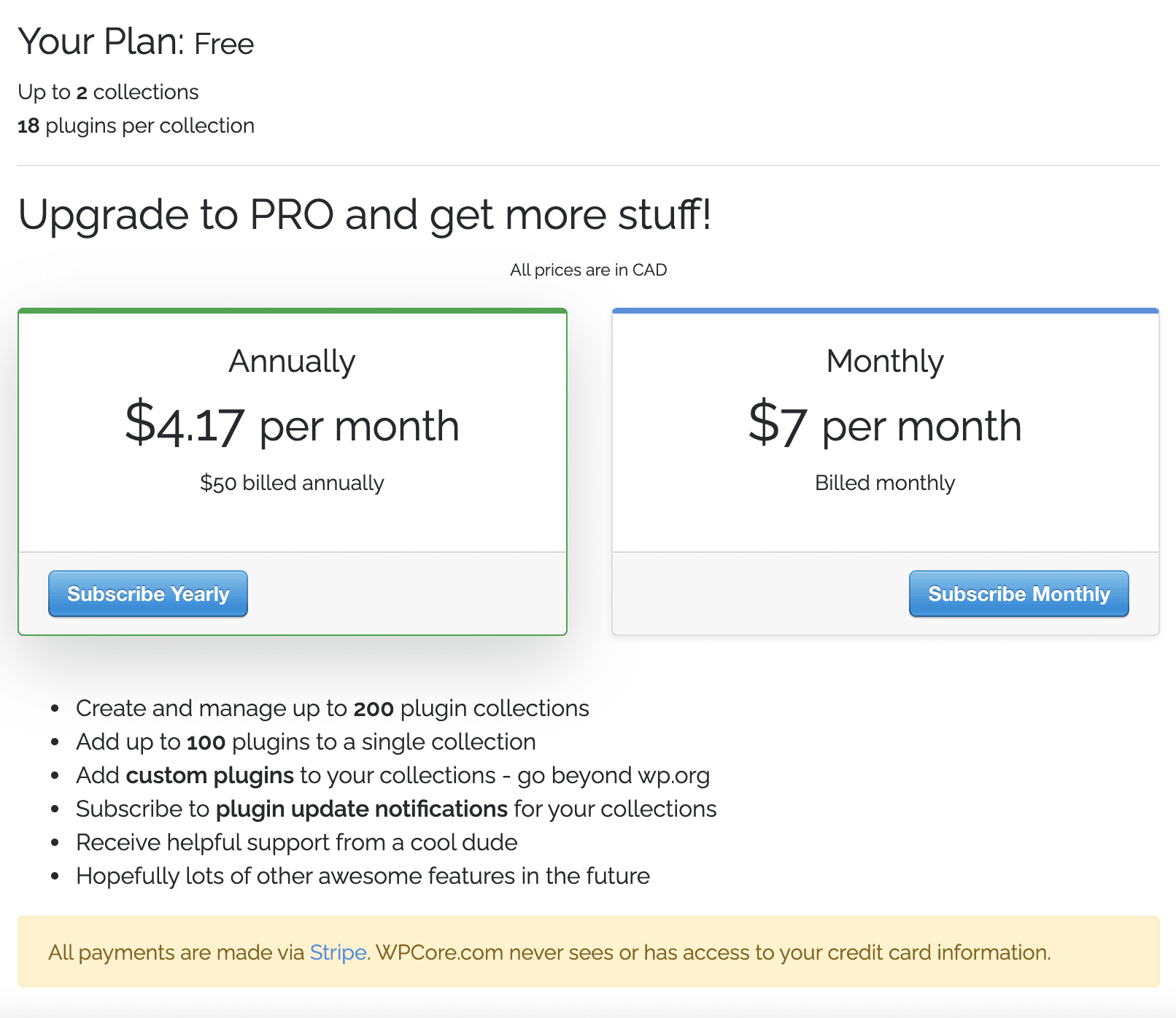The image size is (1176, 1018).
Task: Click the $50 billed annually label
Action: point(292,482)
